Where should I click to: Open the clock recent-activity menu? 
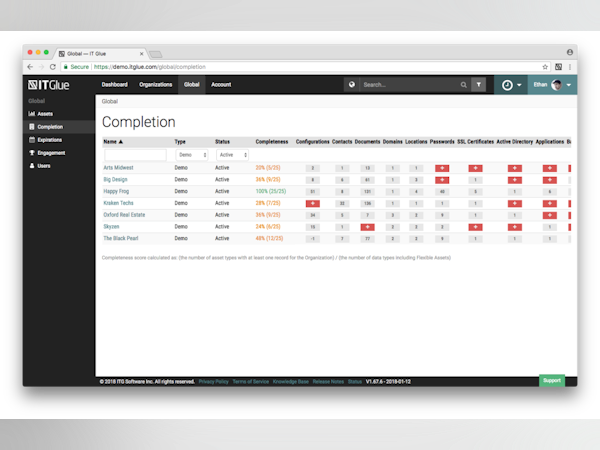[x=511, y=85]
